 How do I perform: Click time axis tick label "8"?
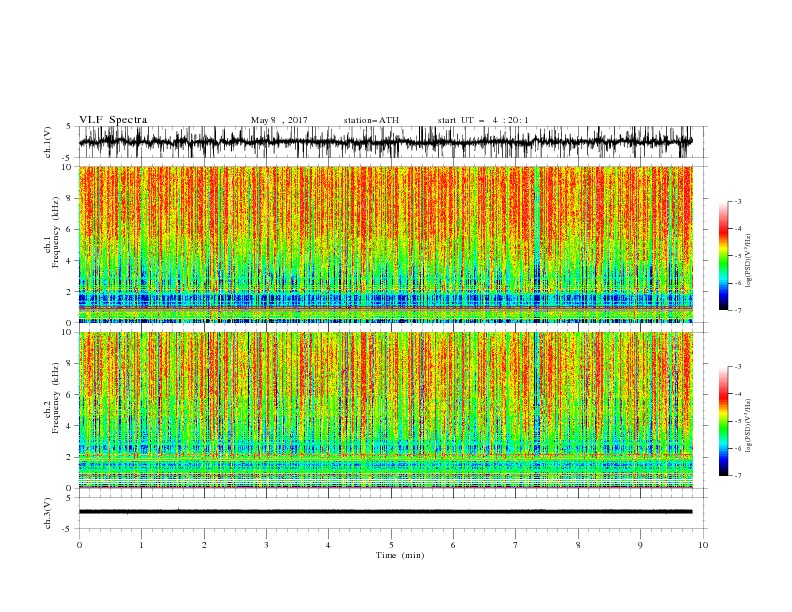coord(578,545)
